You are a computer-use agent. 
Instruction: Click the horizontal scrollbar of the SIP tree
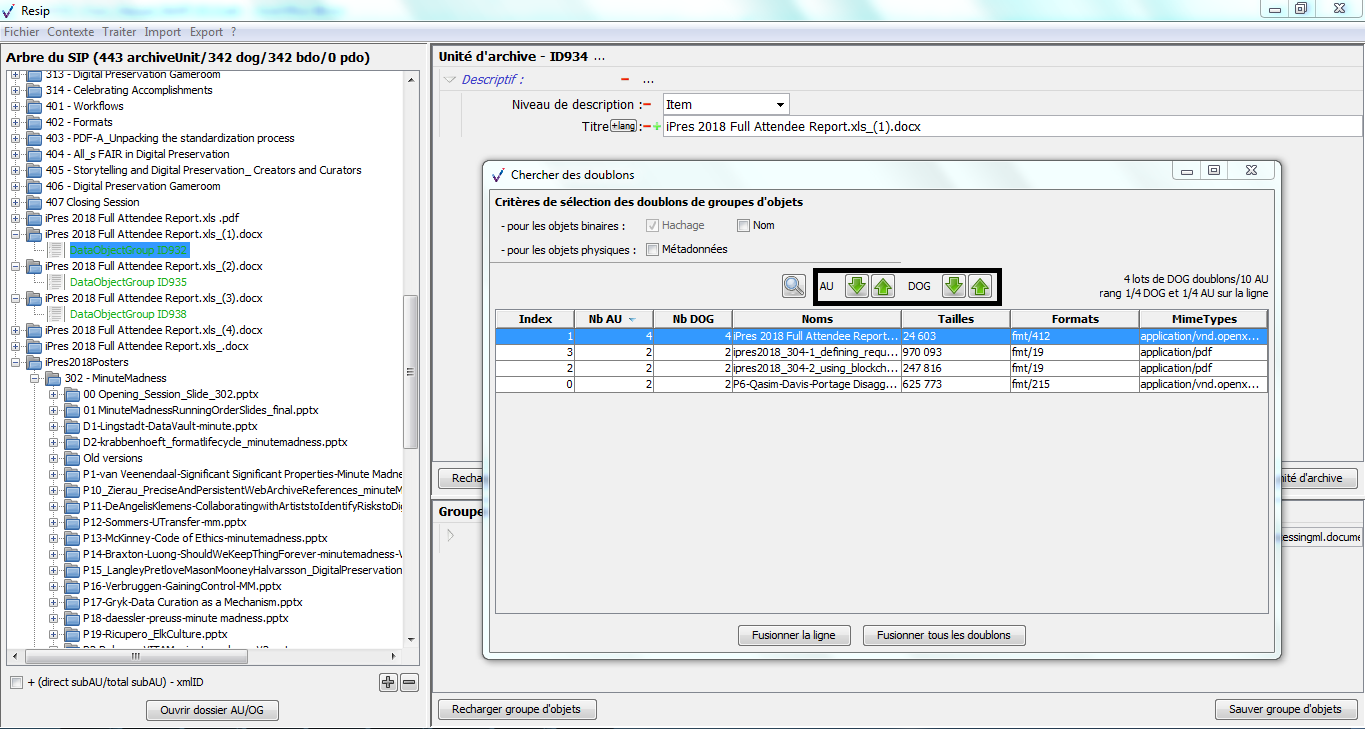[200, 657]
